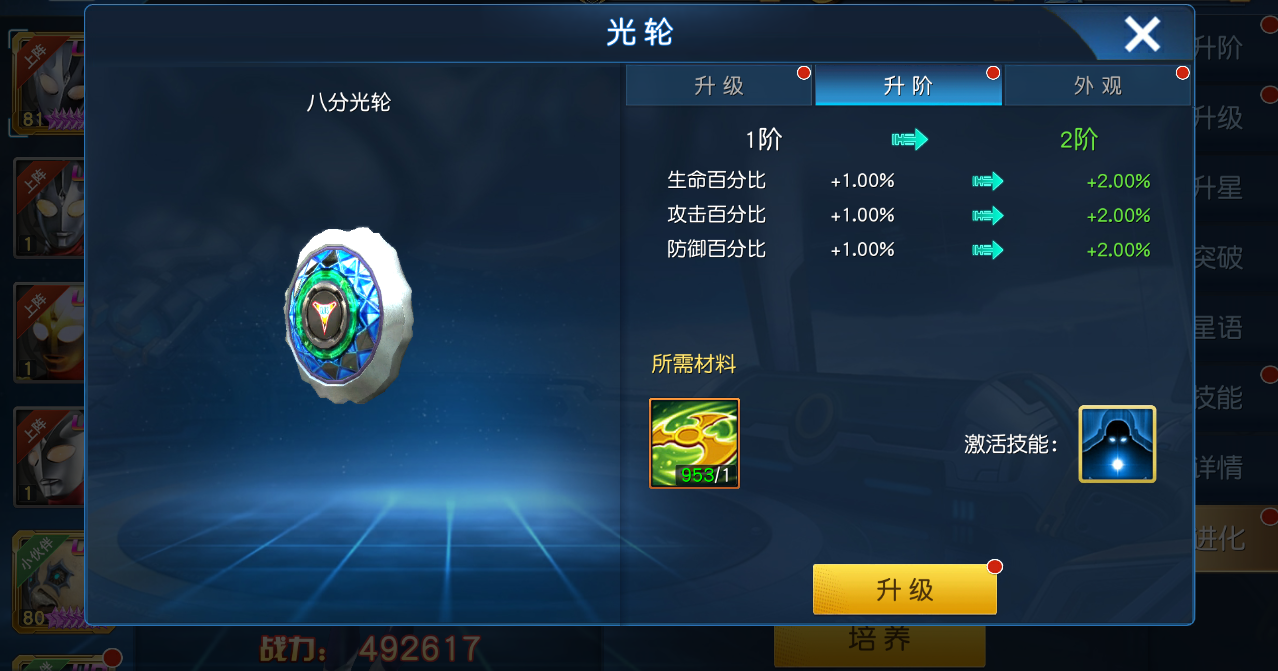Click the green light wheel material icon
The height and width of the screenshot is (671, 1278).
click(694, 443)
